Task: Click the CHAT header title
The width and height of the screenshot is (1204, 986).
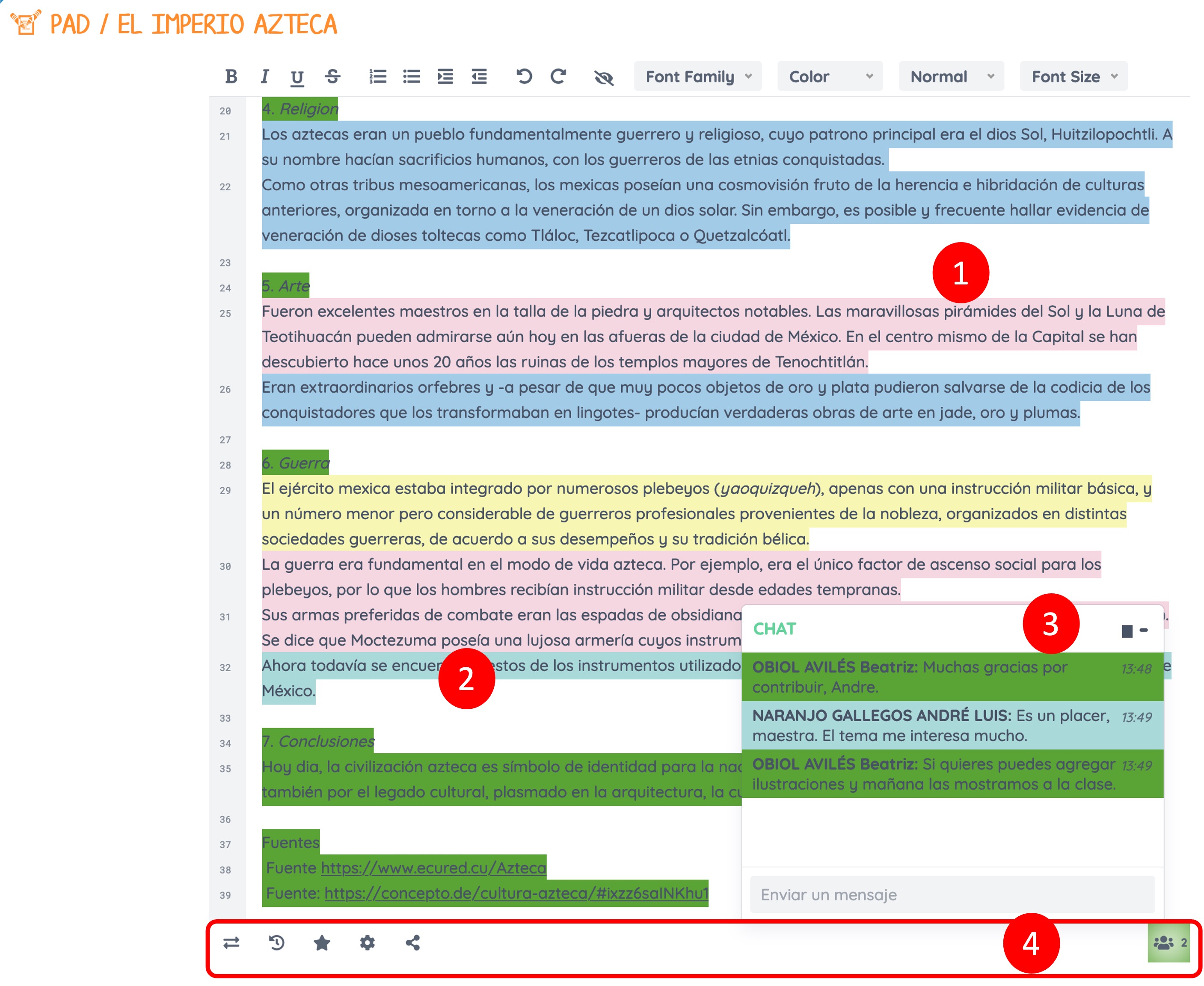Action: coord(774,629)
